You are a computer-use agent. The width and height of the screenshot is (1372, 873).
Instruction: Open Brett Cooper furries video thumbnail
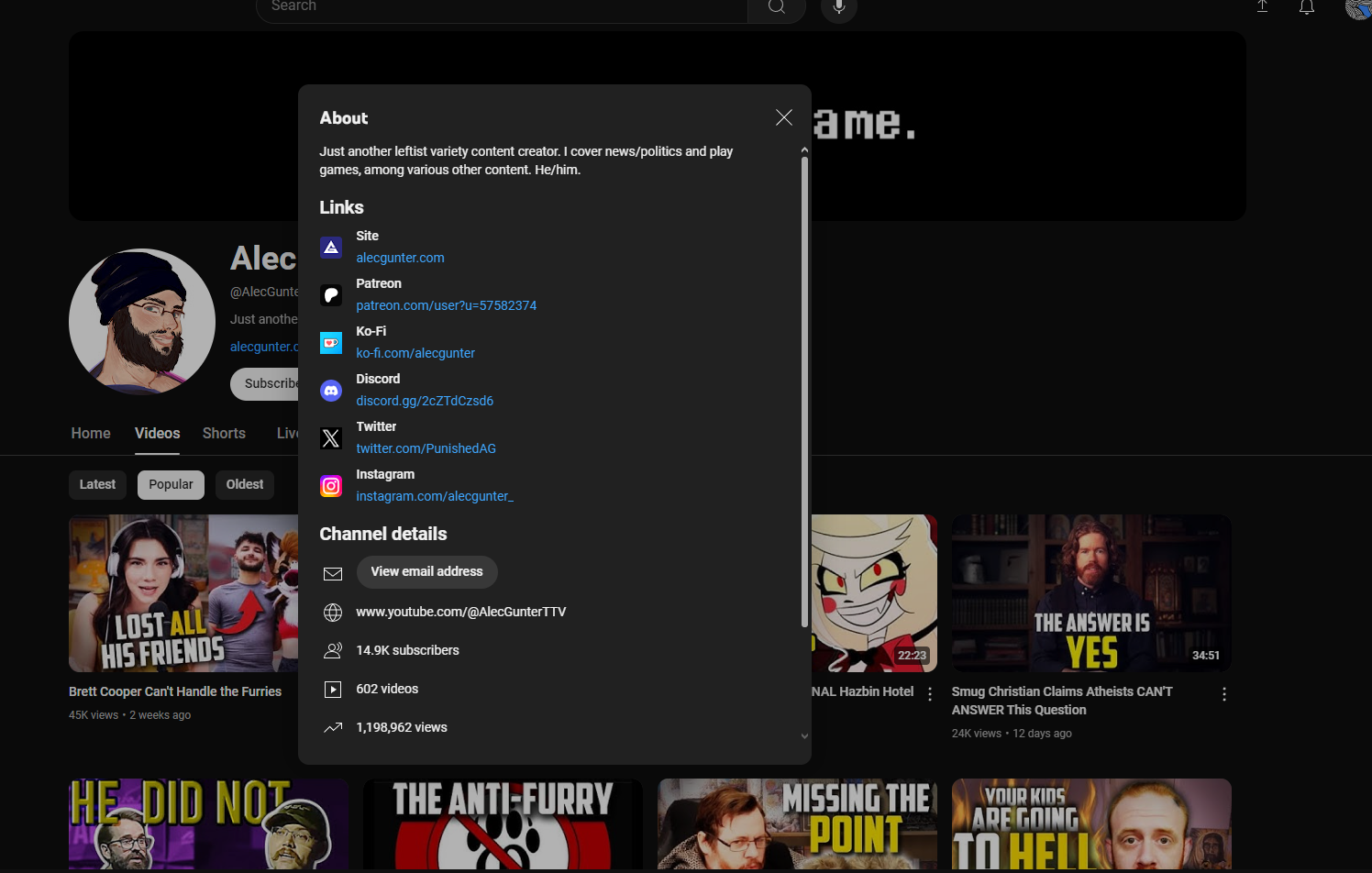click(183, 593)
